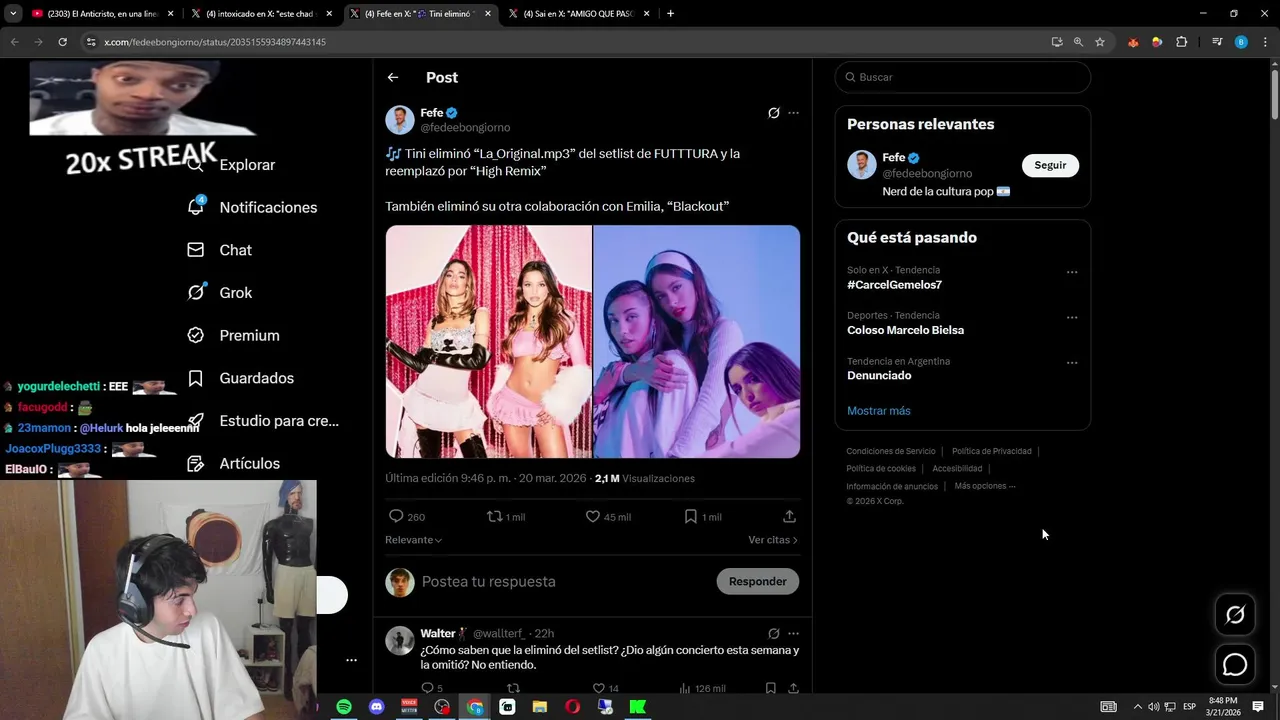Open Política de Privacidad link
The width and height of the screenshot is (1280, 720).
tap(991, 451)
